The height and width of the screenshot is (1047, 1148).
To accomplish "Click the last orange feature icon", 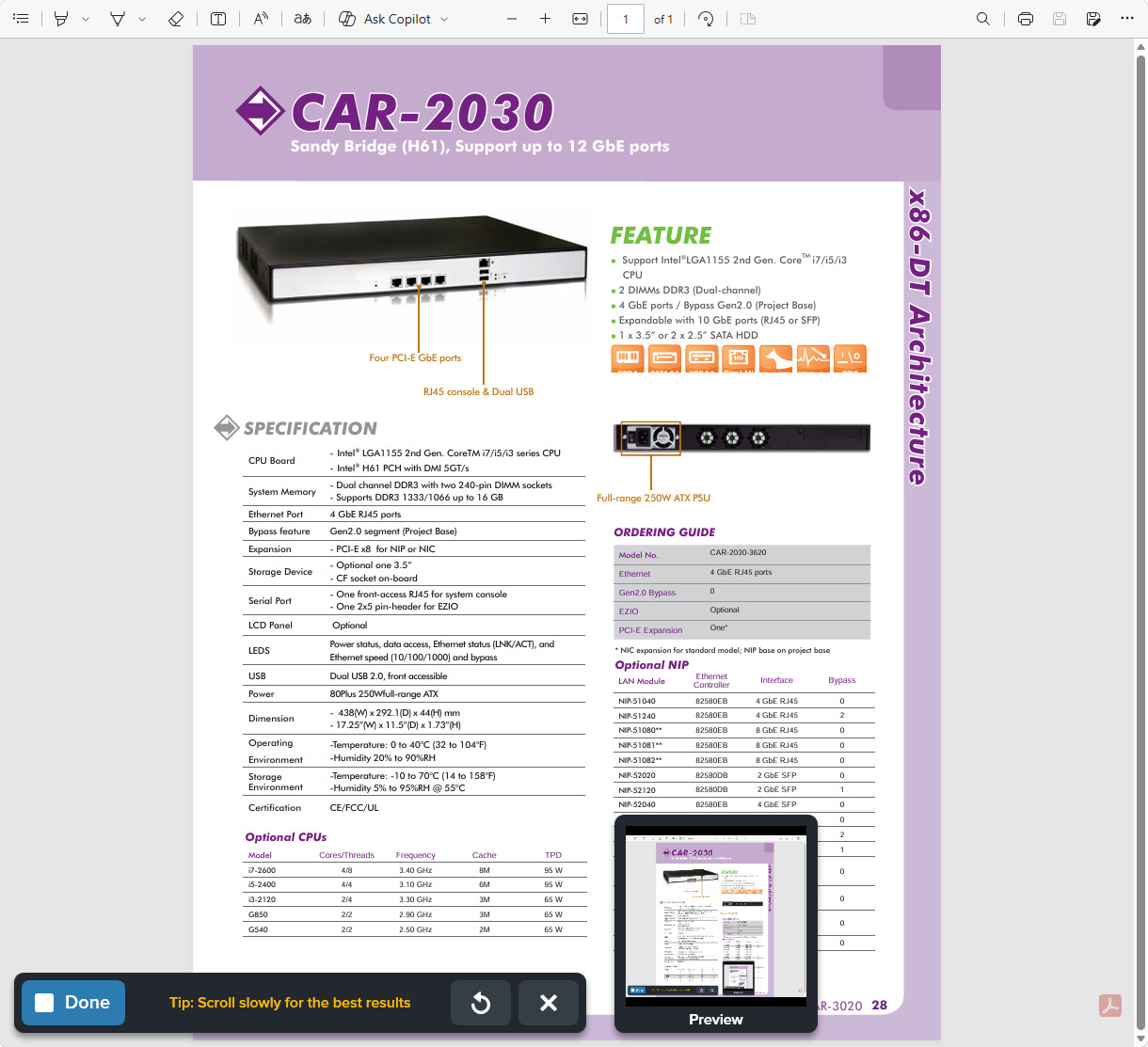I will pos(850,358).
